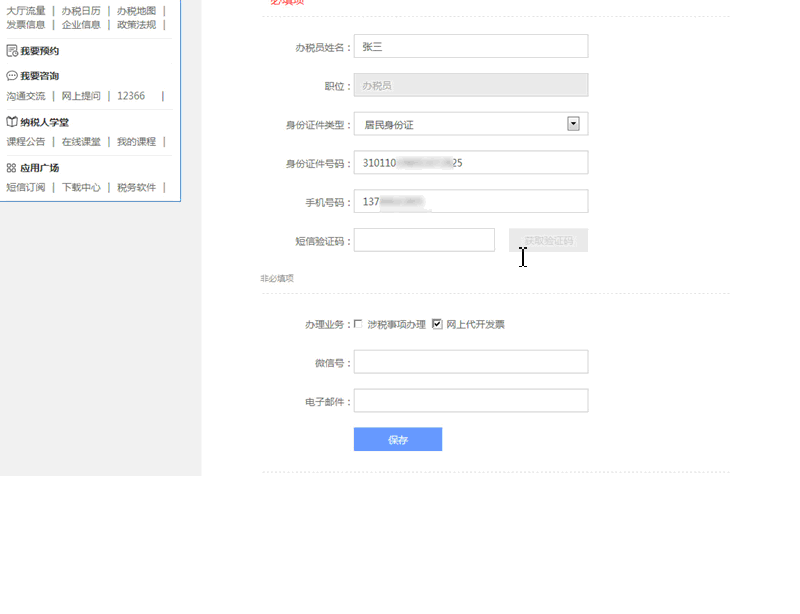Open the 在线课堂 link

[x=81, y=142]
